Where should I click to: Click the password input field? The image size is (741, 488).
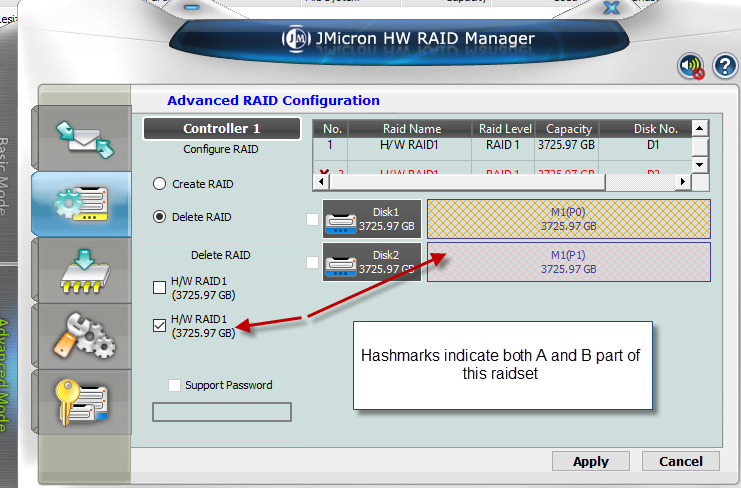tap(222, 412)
